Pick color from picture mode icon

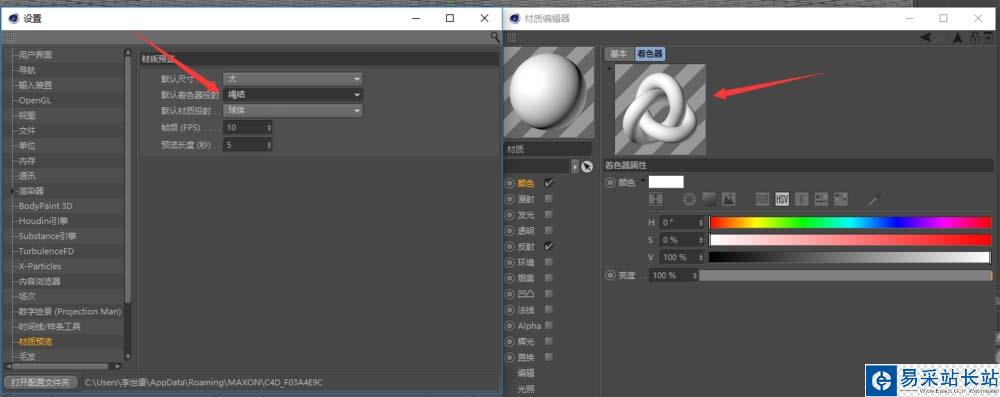pyautogui.click(x=728, y=199)
